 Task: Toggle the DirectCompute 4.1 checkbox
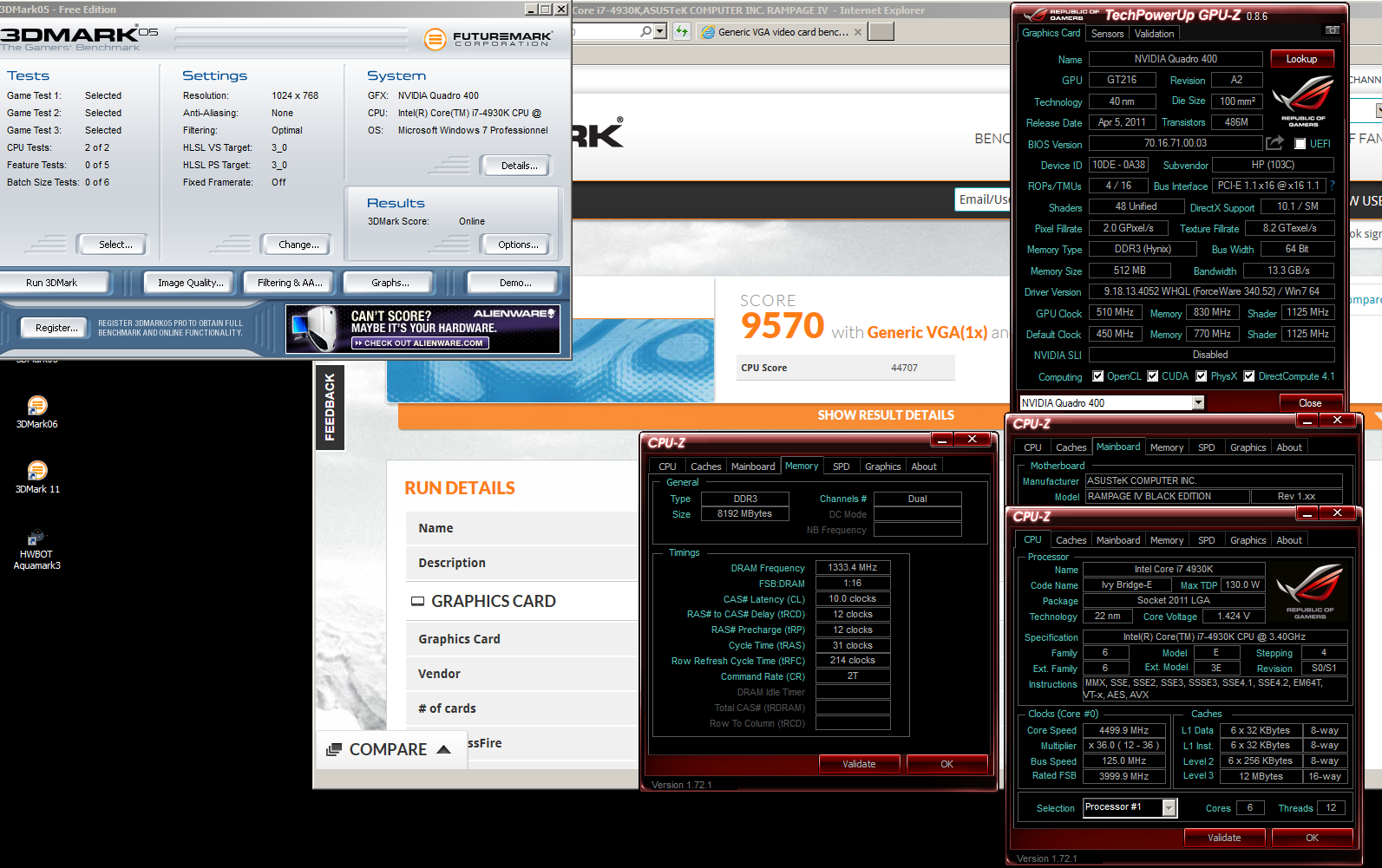click(1249, 376)
